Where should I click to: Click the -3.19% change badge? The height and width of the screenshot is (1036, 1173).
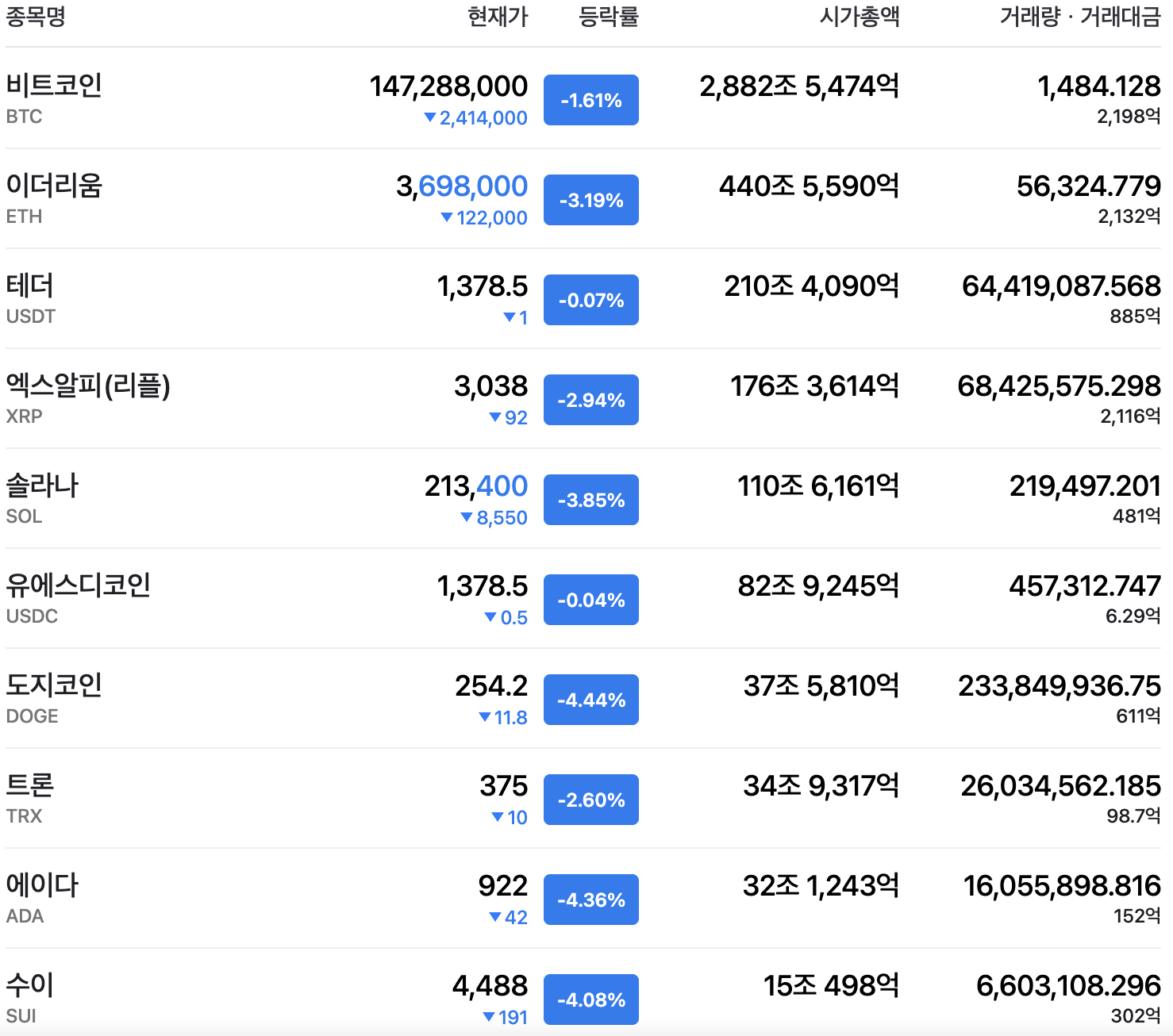click(591, 200)
